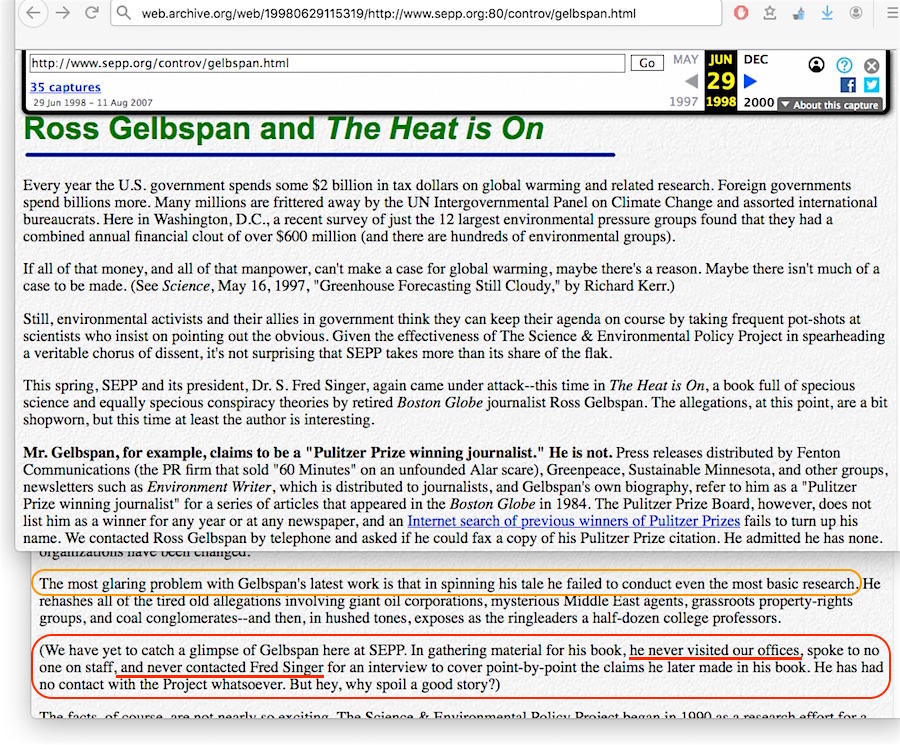Viewport: 900px width, 745px height.
Task: Expand the About this capture dropdown
Action: click(x=829, y=105)
